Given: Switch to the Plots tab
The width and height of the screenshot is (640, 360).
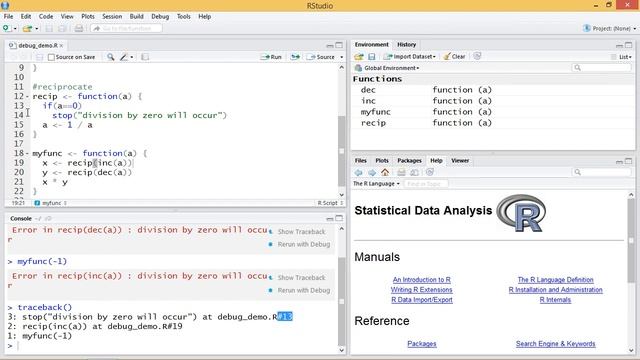Looking at the screenshot, I should [x=382, y=160].
